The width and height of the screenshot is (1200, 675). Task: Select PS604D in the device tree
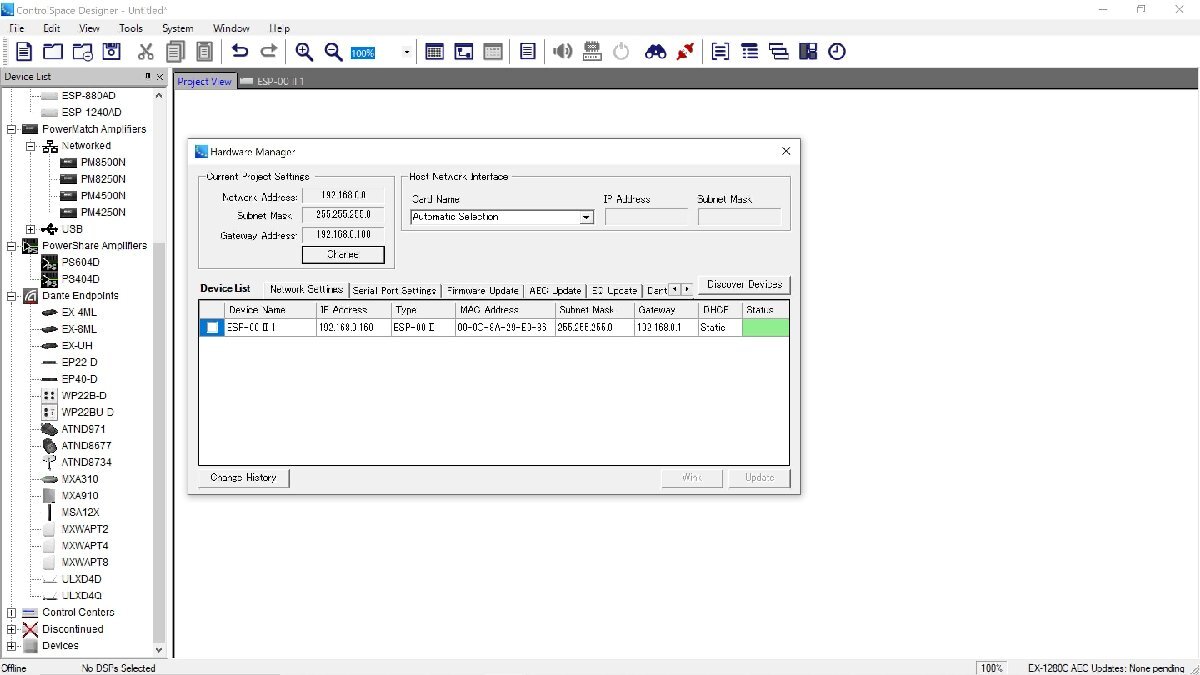(x=81, y=262)
